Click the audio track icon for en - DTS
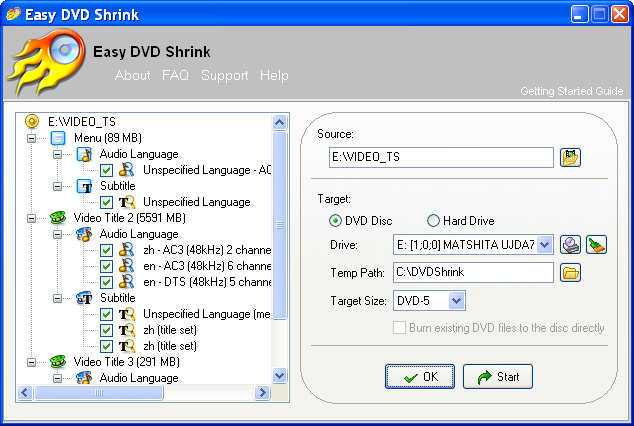634x426 pixels. point(127,282)
